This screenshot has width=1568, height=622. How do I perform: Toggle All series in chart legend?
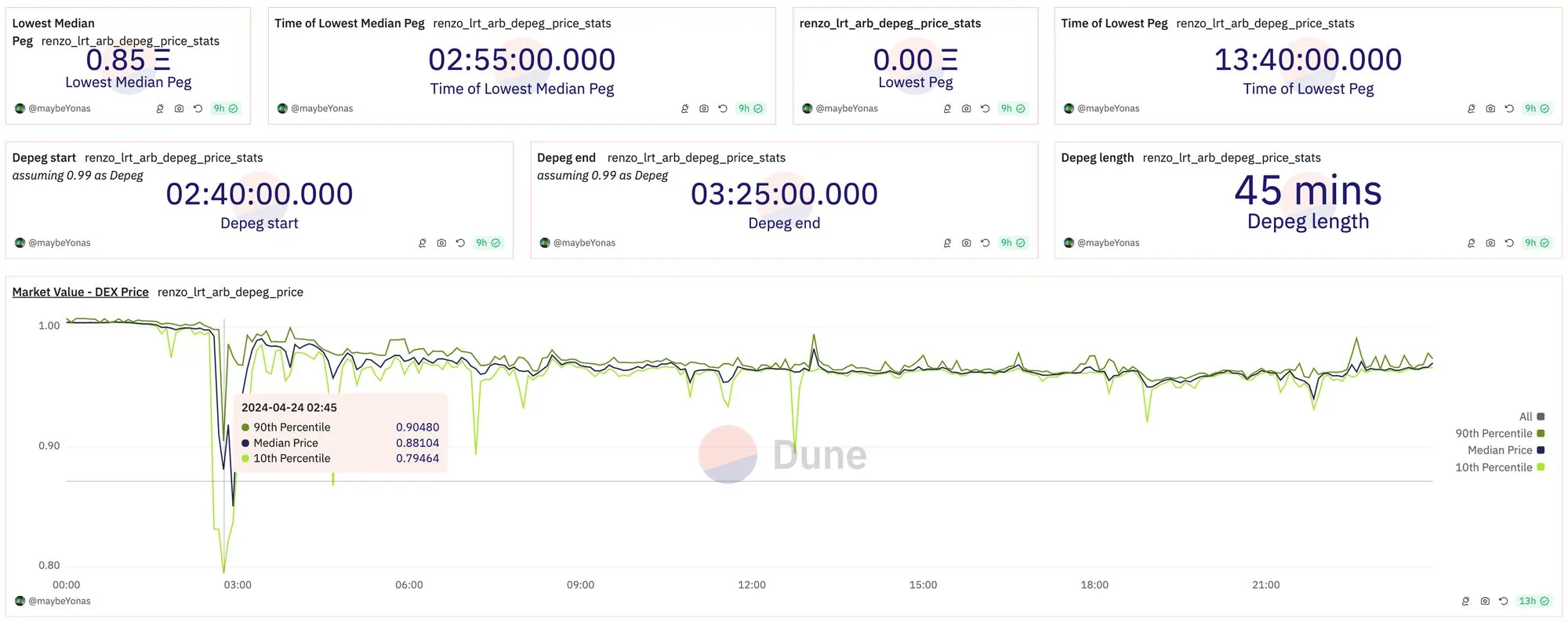click(1532, 417)
